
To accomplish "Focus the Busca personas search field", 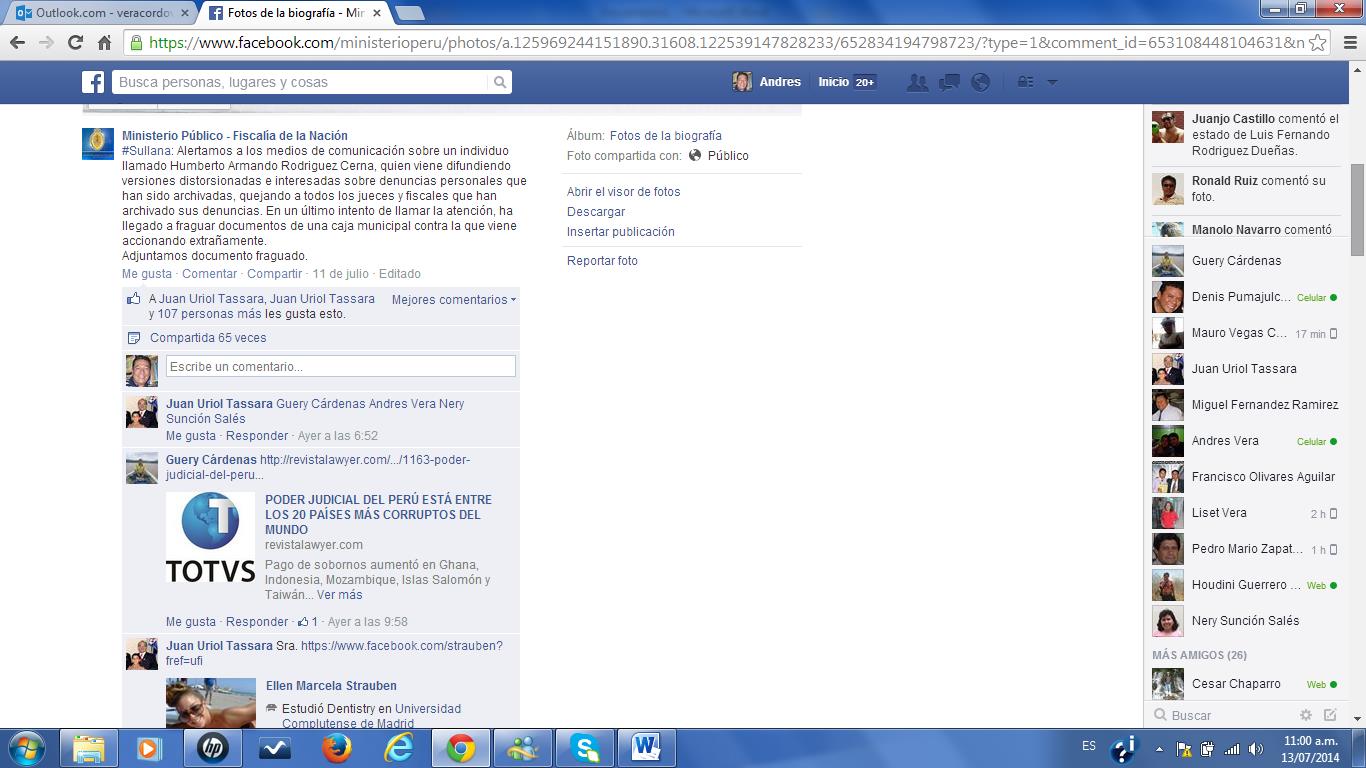I will 300,82.
